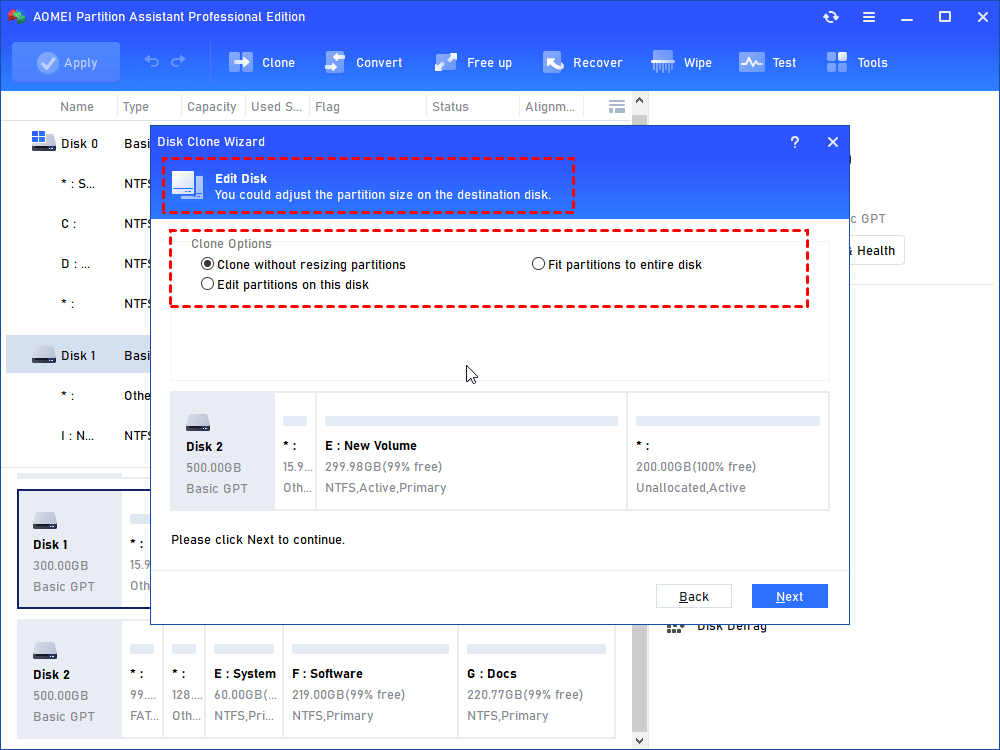This screenshot has width=1000, height=750.
Task: Open column view options list icon
Action: tap(617, 107)
